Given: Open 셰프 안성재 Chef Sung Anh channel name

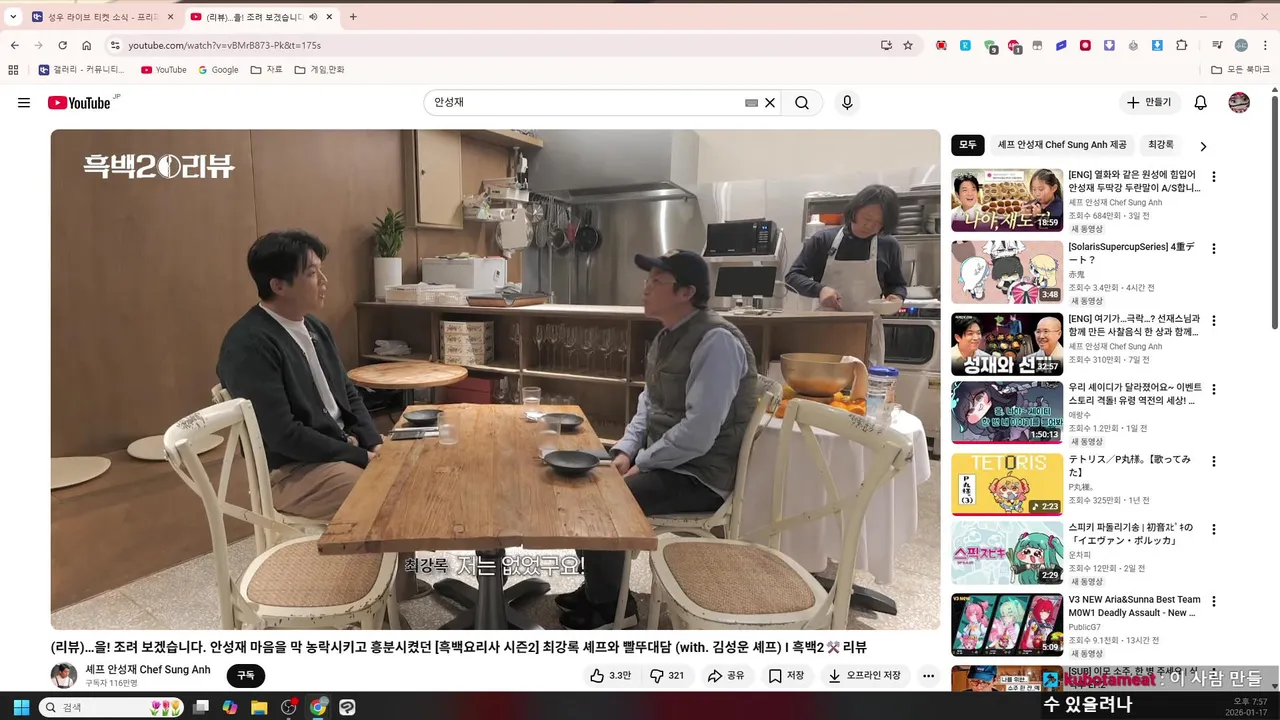Looking at the screenshot, I should (148, 670).
